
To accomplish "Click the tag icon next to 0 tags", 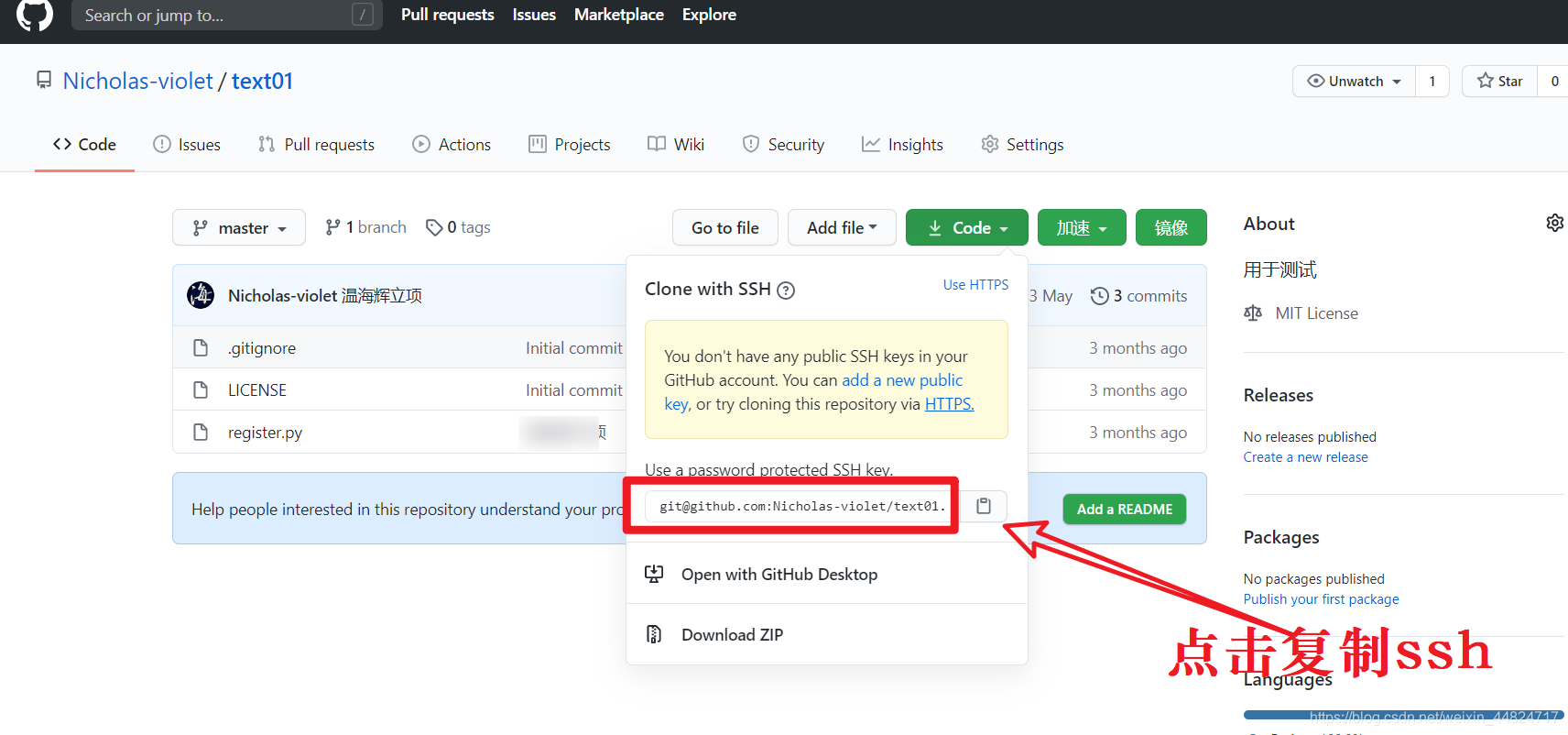I will [434, 227].
